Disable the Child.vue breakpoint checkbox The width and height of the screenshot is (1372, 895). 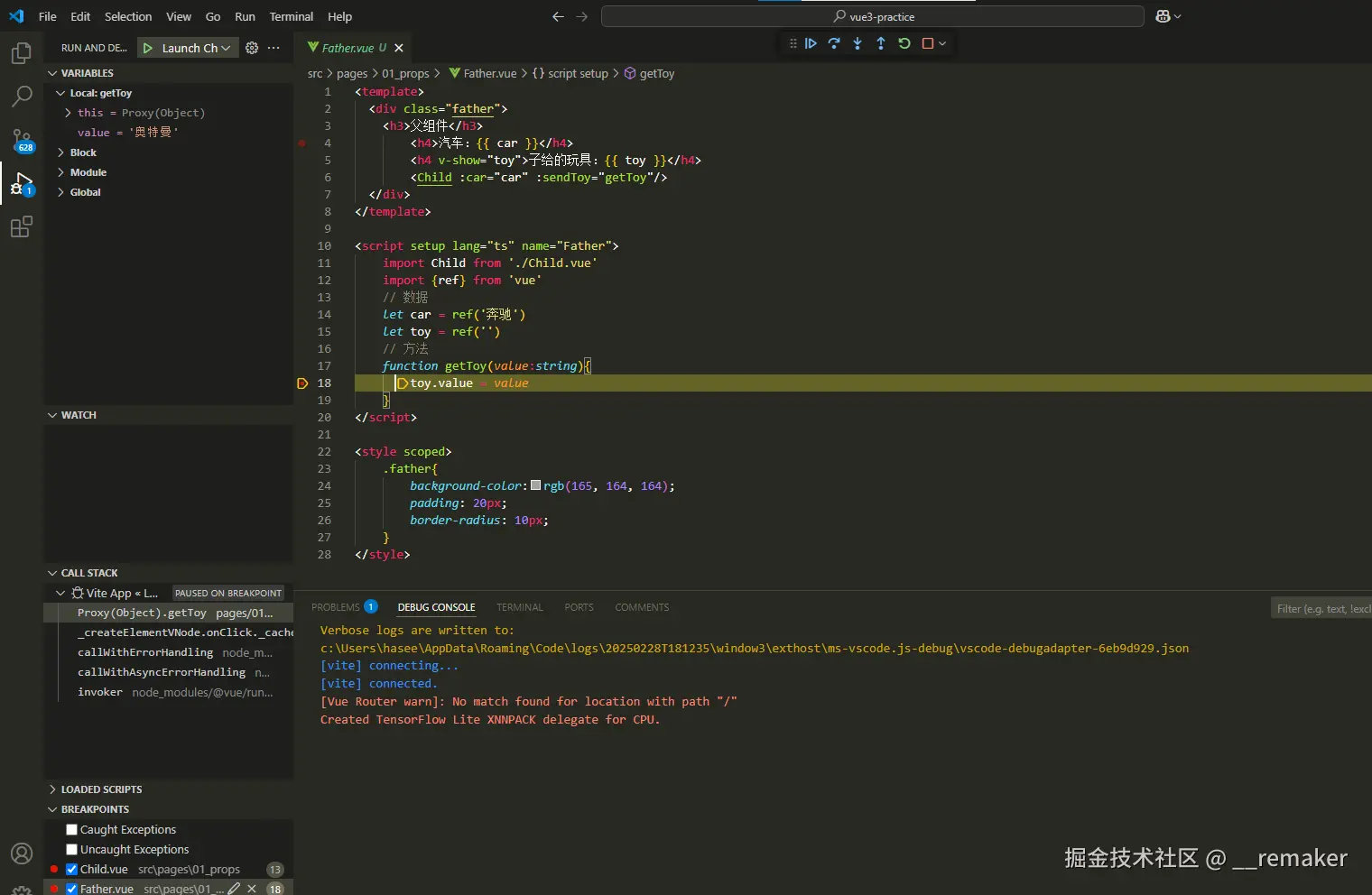point(72,870)
